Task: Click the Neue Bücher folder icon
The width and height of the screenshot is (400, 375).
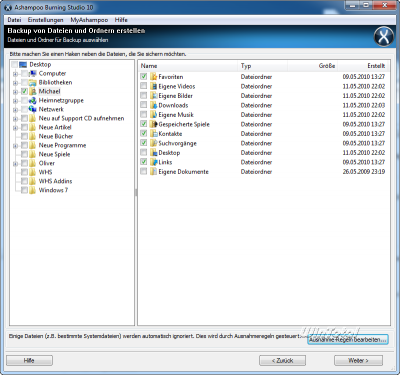Action: tap(32, 136)
